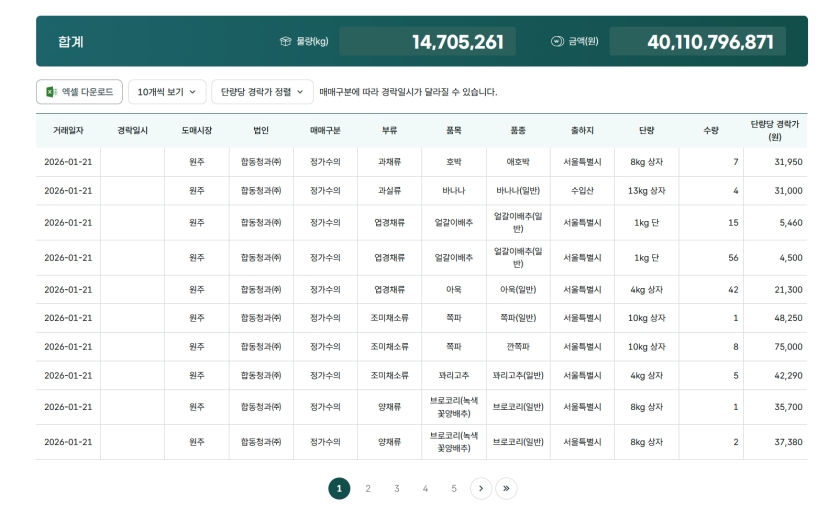The height and width of the screenshot is (510, 840).
Task: Go to page 4
Action: (x=425, y=488)
